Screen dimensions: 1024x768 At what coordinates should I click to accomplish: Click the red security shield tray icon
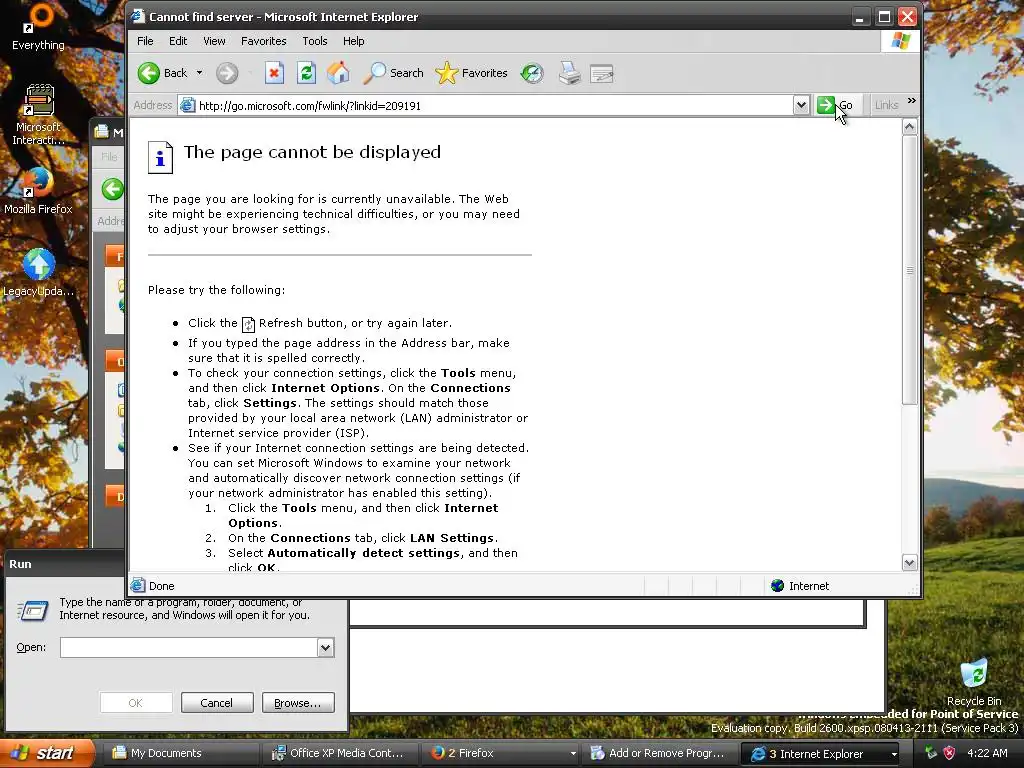(950, 753)
